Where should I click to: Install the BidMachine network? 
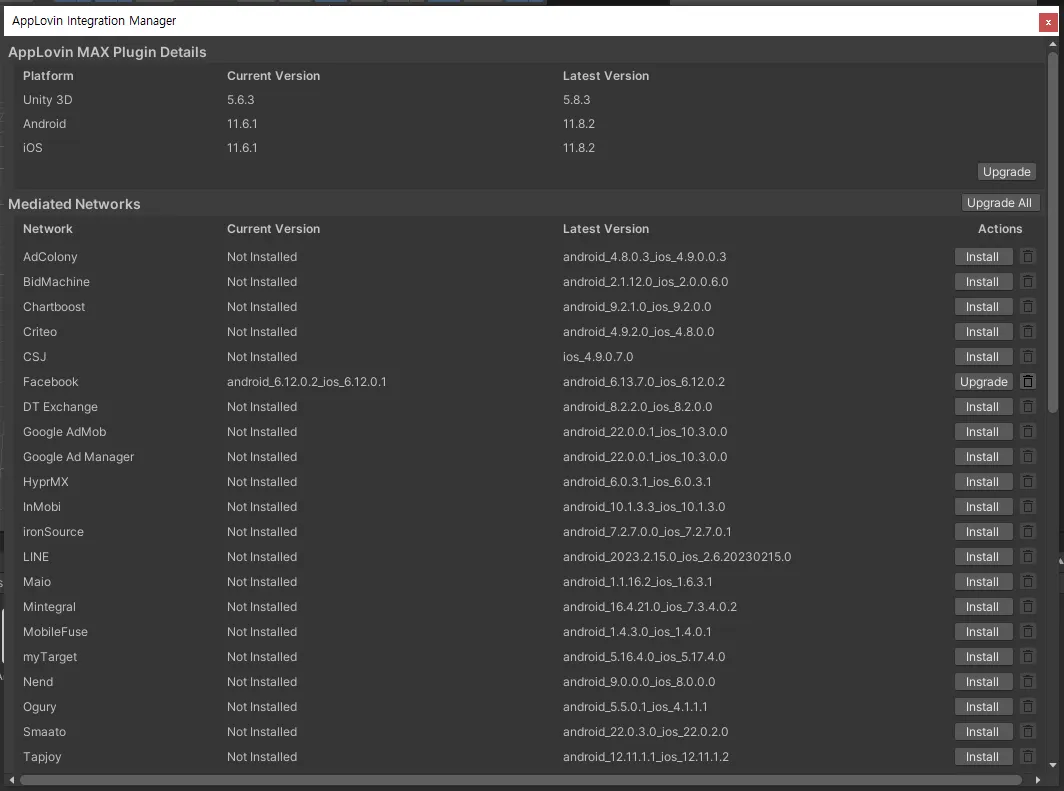pos(983,282)
